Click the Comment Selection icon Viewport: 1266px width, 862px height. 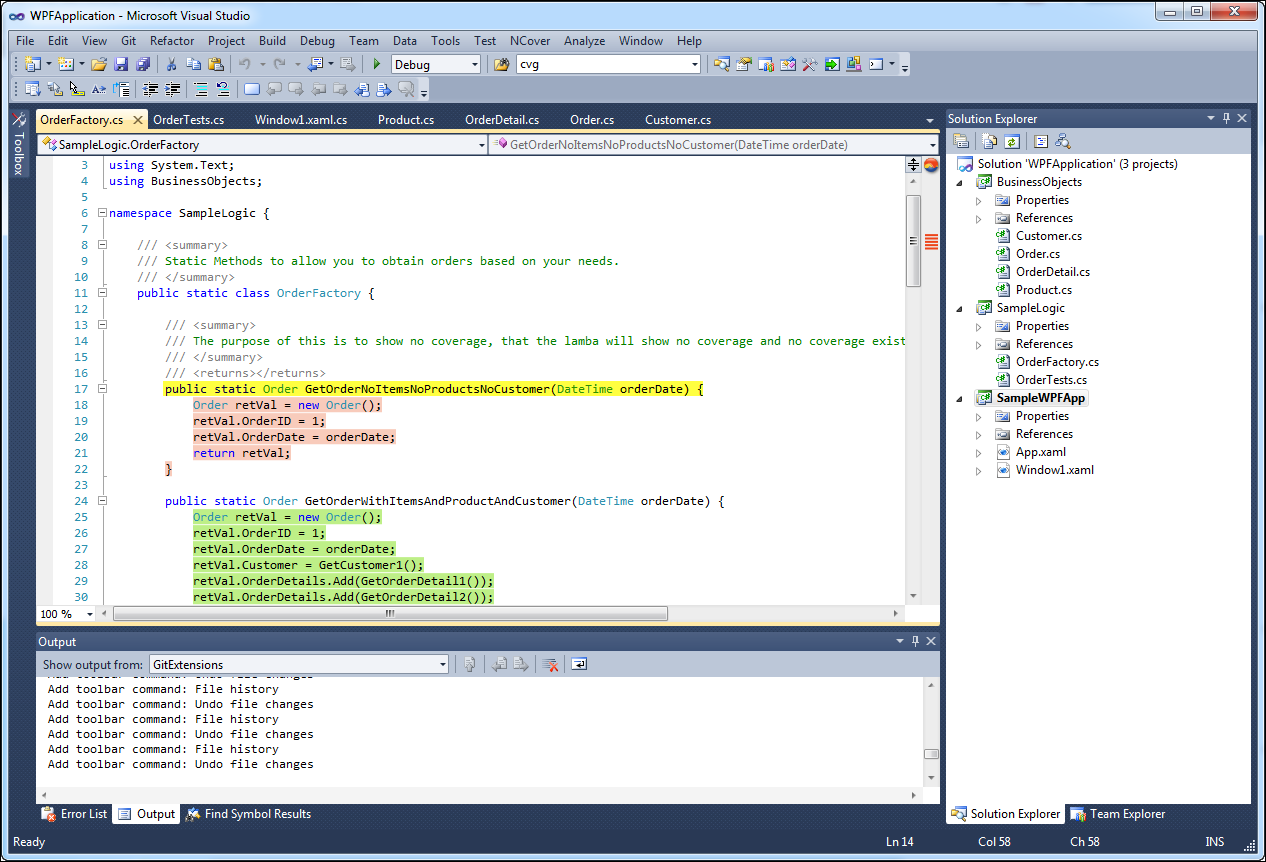click(200, 89)
